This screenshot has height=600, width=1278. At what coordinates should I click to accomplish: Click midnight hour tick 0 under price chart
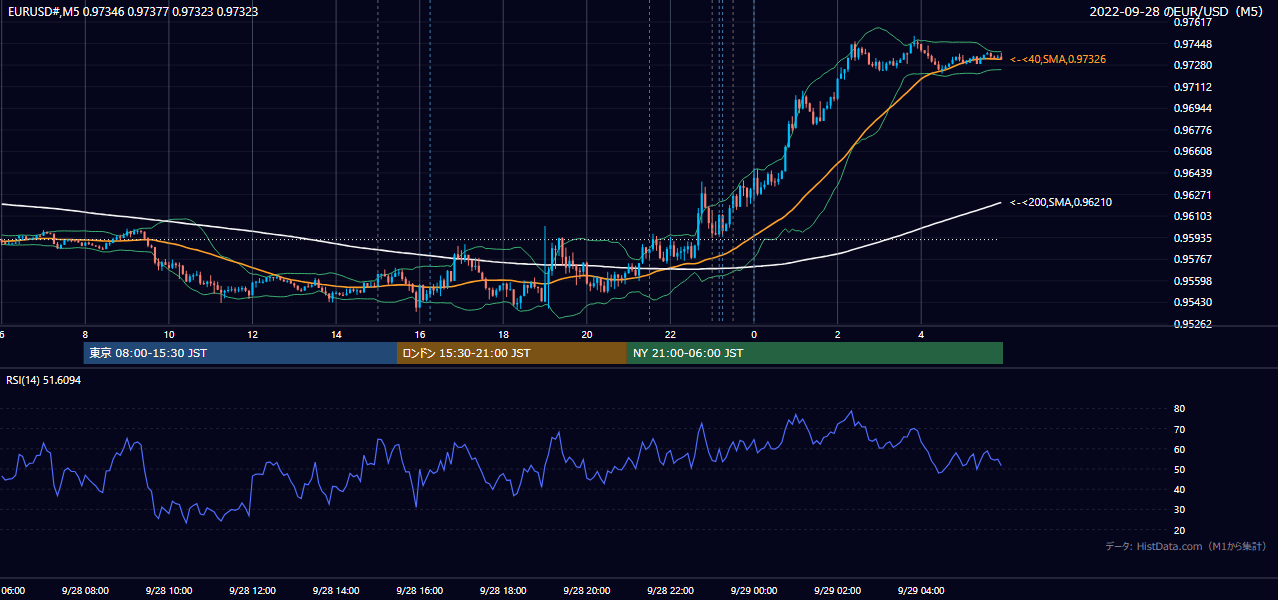[754, 335]
